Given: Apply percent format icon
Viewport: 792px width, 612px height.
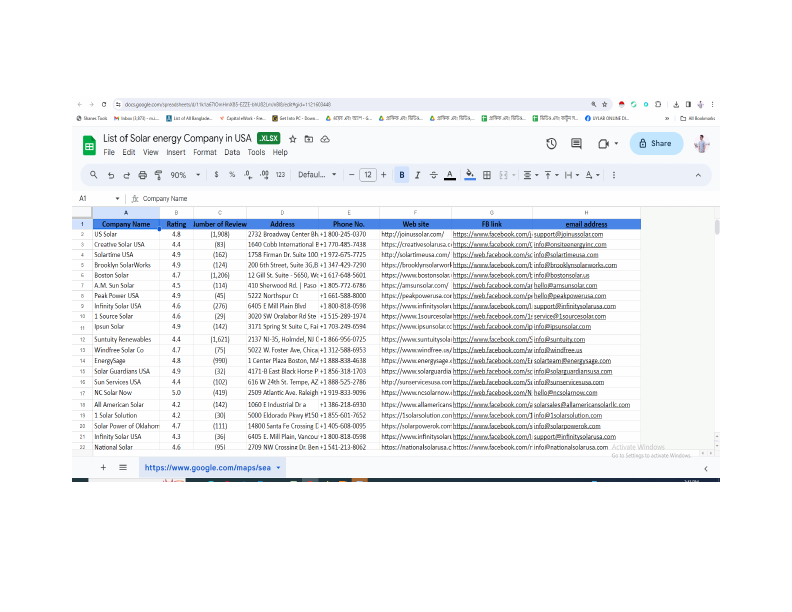Looking at the screenshot, I should coord(232,175).
